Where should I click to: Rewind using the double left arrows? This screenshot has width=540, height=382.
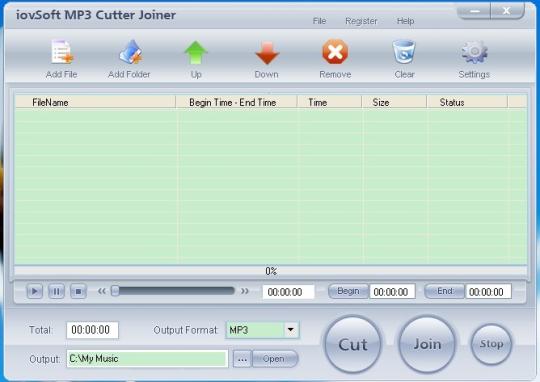(x=102, y=291)
